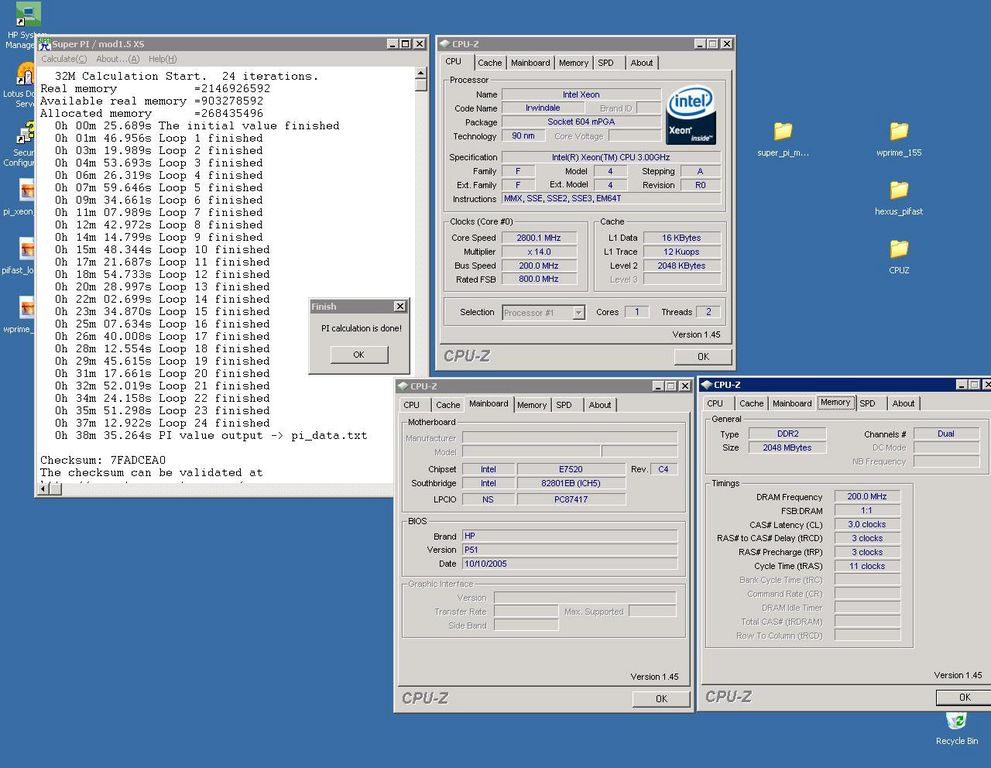Screen dimensions: 991x768
Task: Click the Irwindale code name field
Action: pos(542,108)
